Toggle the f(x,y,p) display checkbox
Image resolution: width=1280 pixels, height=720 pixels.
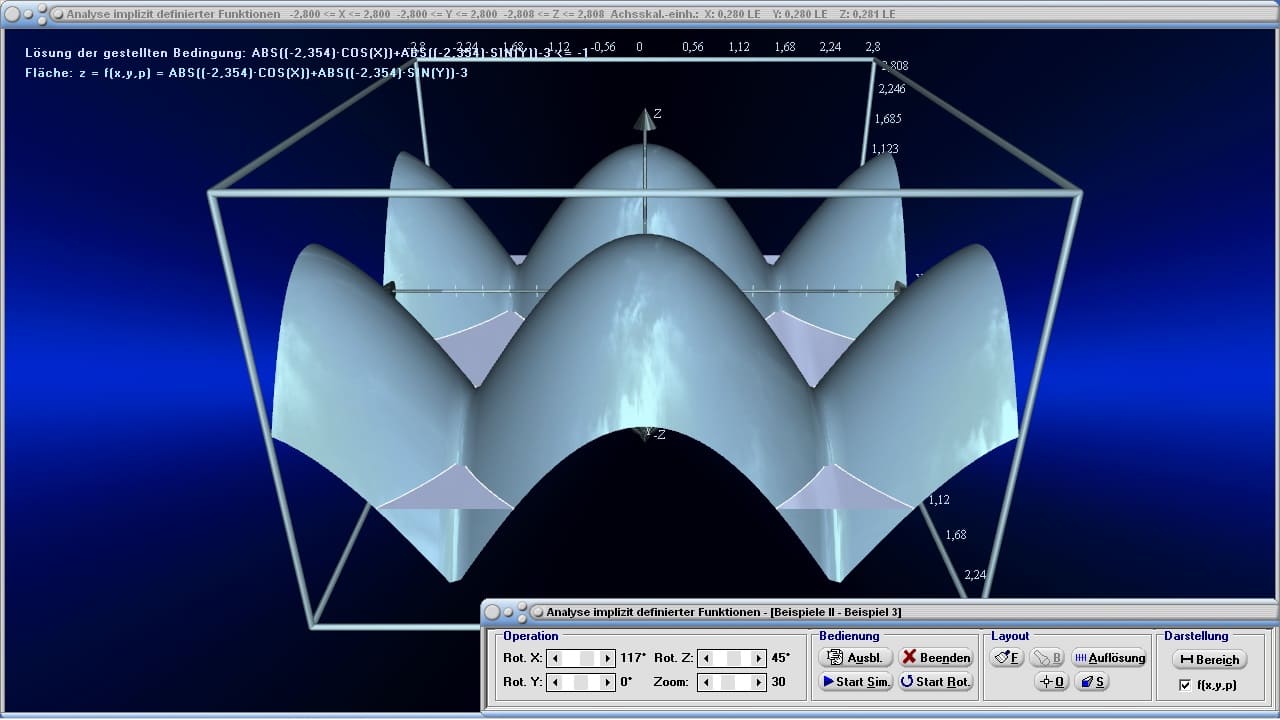(x=1185, y=685)
